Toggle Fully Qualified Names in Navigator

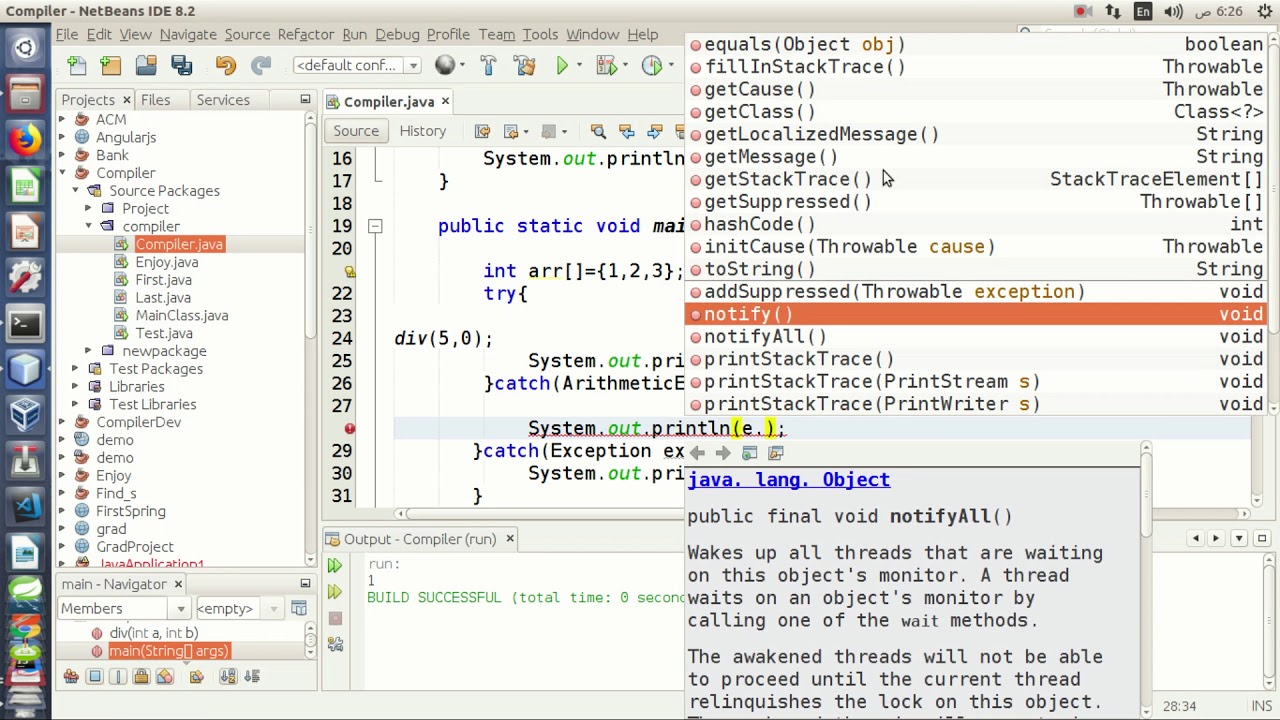196,677
